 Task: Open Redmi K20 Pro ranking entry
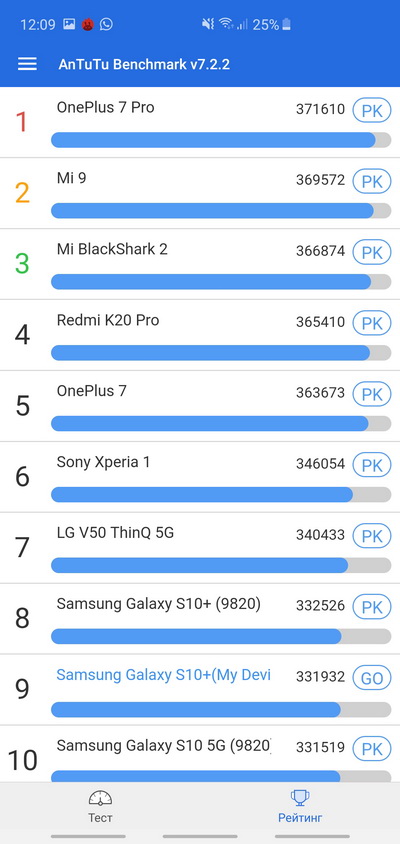click(x=200, y=335)
